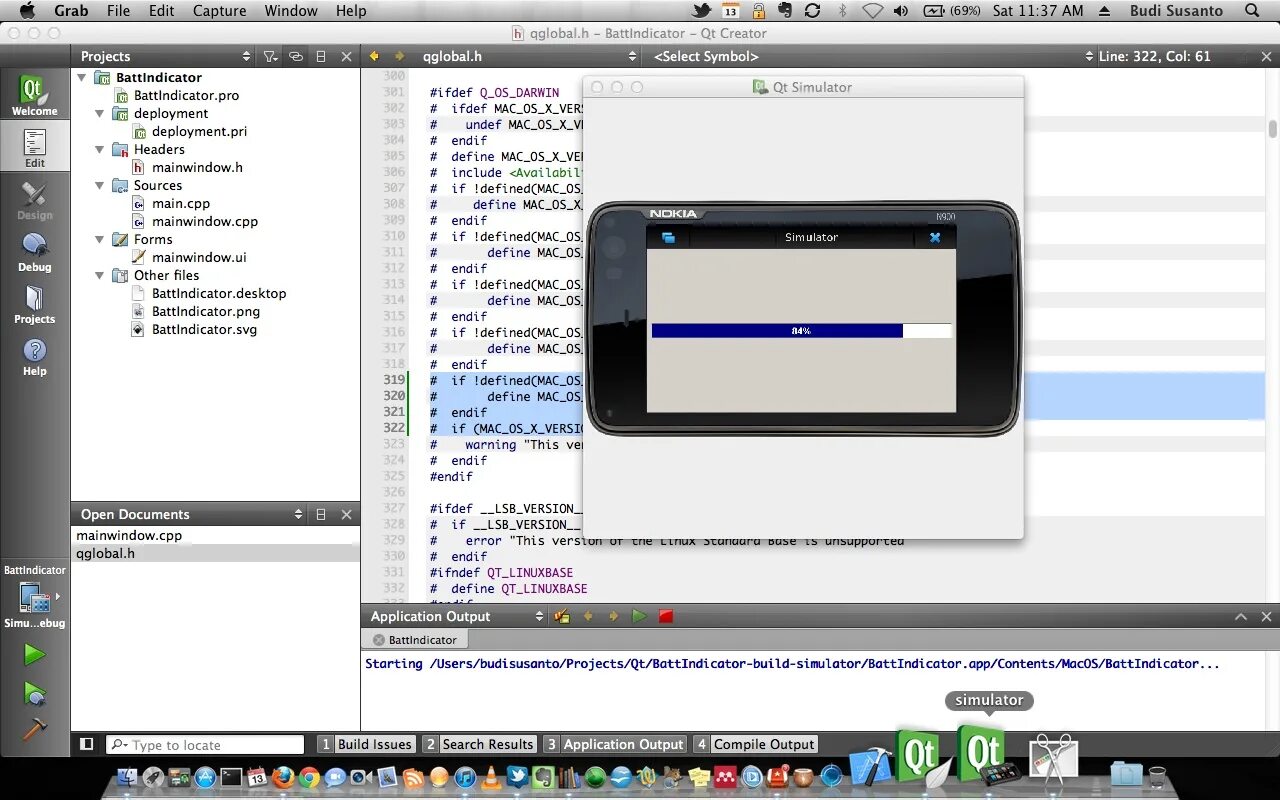Toggle synchronize with editor link icon
This screenshot has width=1280, height=800.
pyautogui.click(x=296, y=56)
